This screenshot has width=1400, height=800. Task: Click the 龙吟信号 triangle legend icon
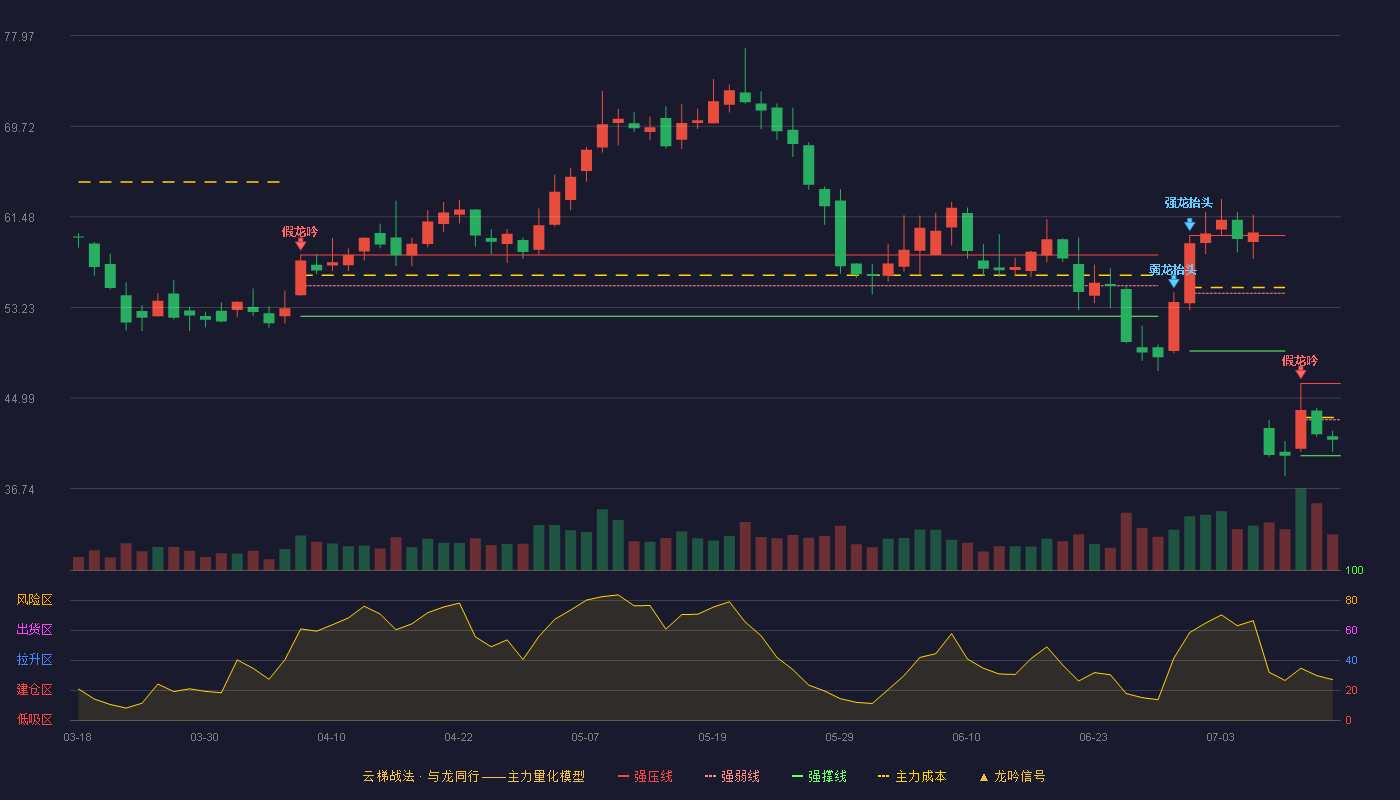(x=984, y=777)
